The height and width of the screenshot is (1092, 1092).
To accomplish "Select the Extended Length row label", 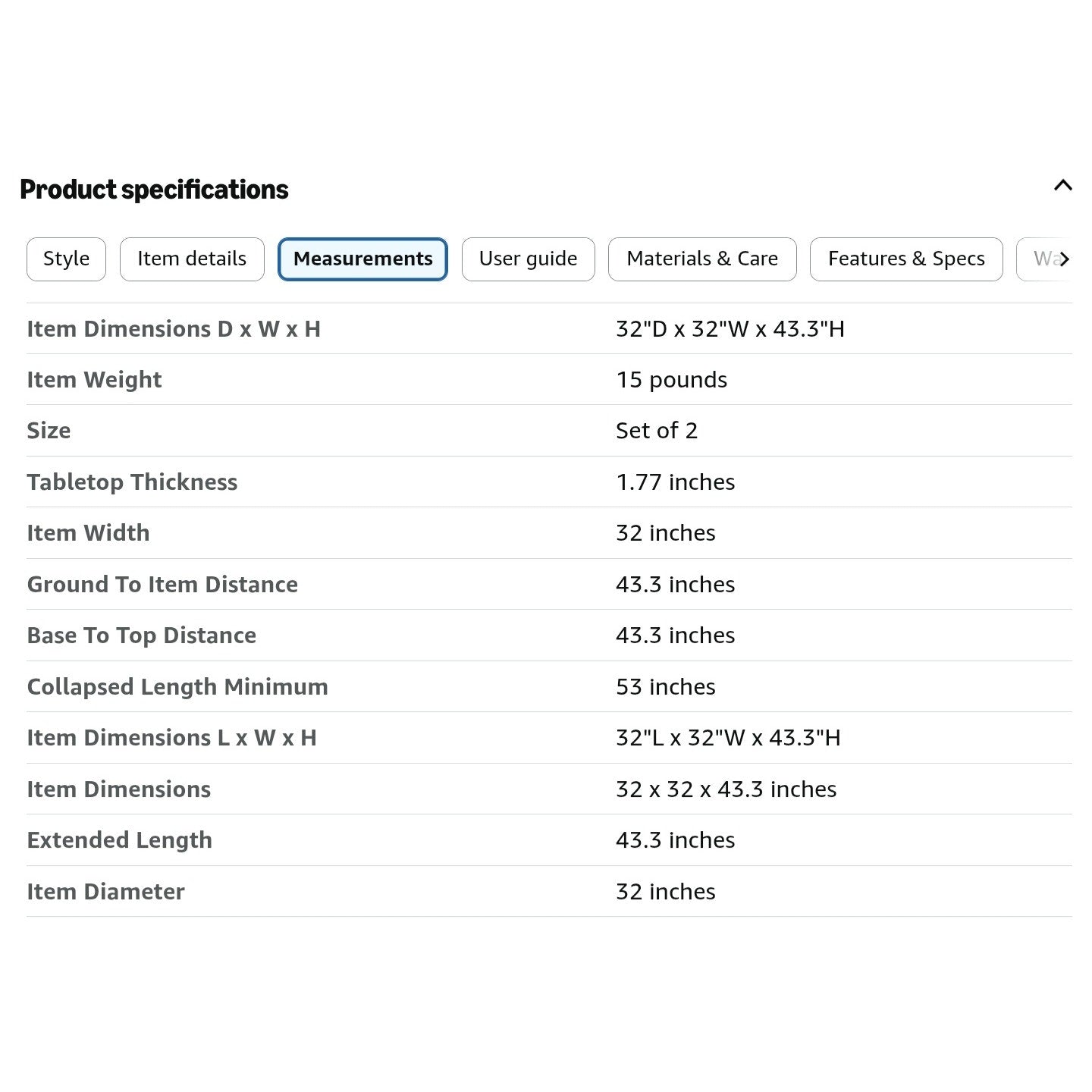I will tap(119, 840).
